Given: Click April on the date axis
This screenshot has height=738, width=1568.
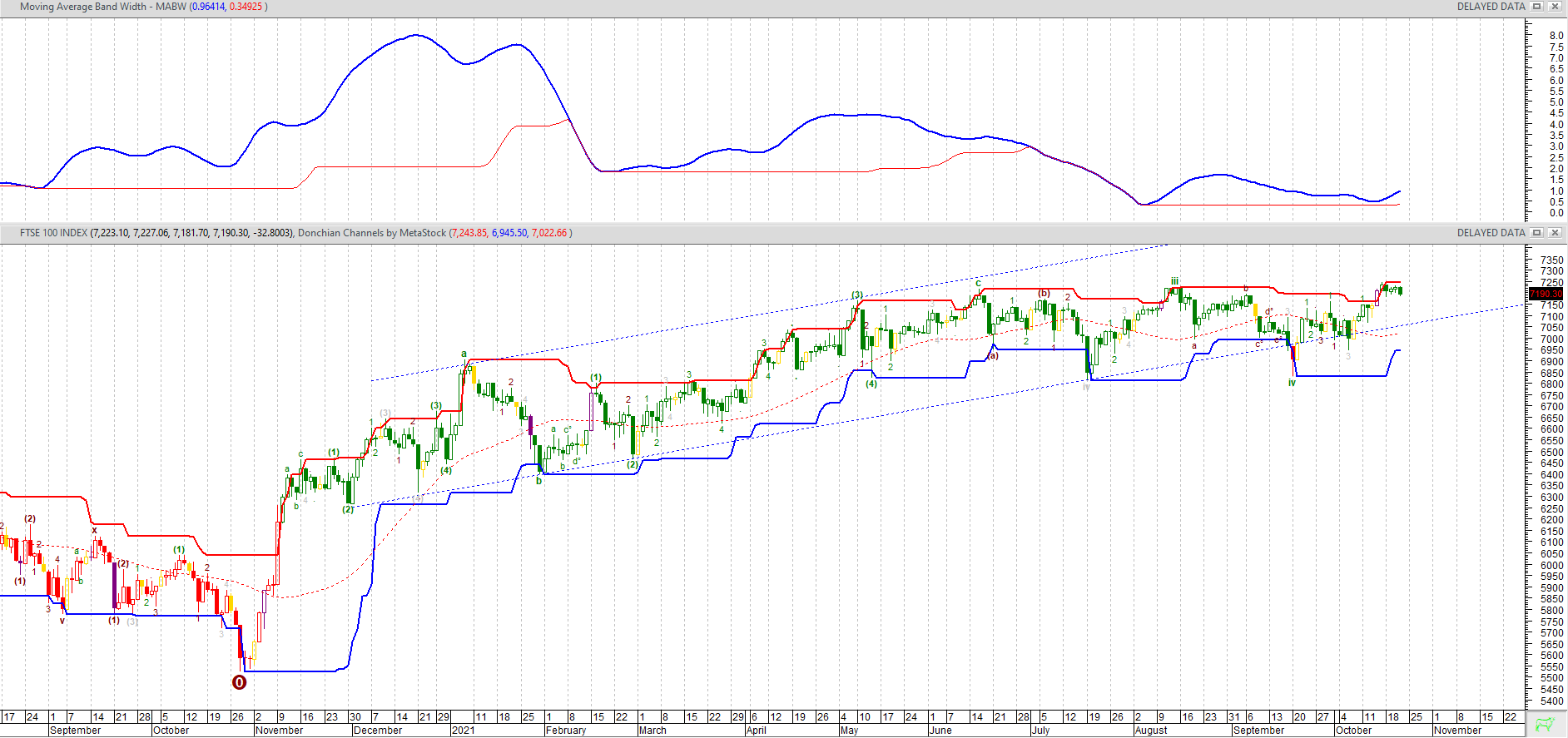Looking at the screenshot, I should [x=757, y=731].
